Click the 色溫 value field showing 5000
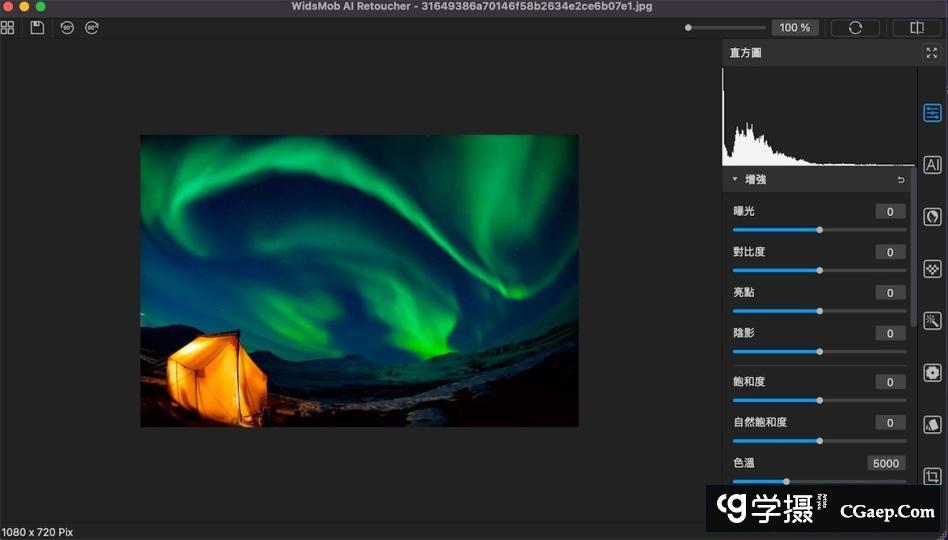The height and width of the screenshot is (540, 948). pyautogui.click(x=886, y=463)
